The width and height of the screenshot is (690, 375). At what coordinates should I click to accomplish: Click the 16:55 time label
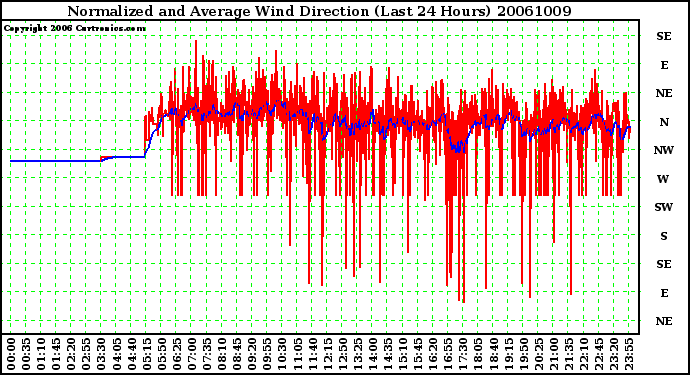pyautogui.click(x=448, y=354)
